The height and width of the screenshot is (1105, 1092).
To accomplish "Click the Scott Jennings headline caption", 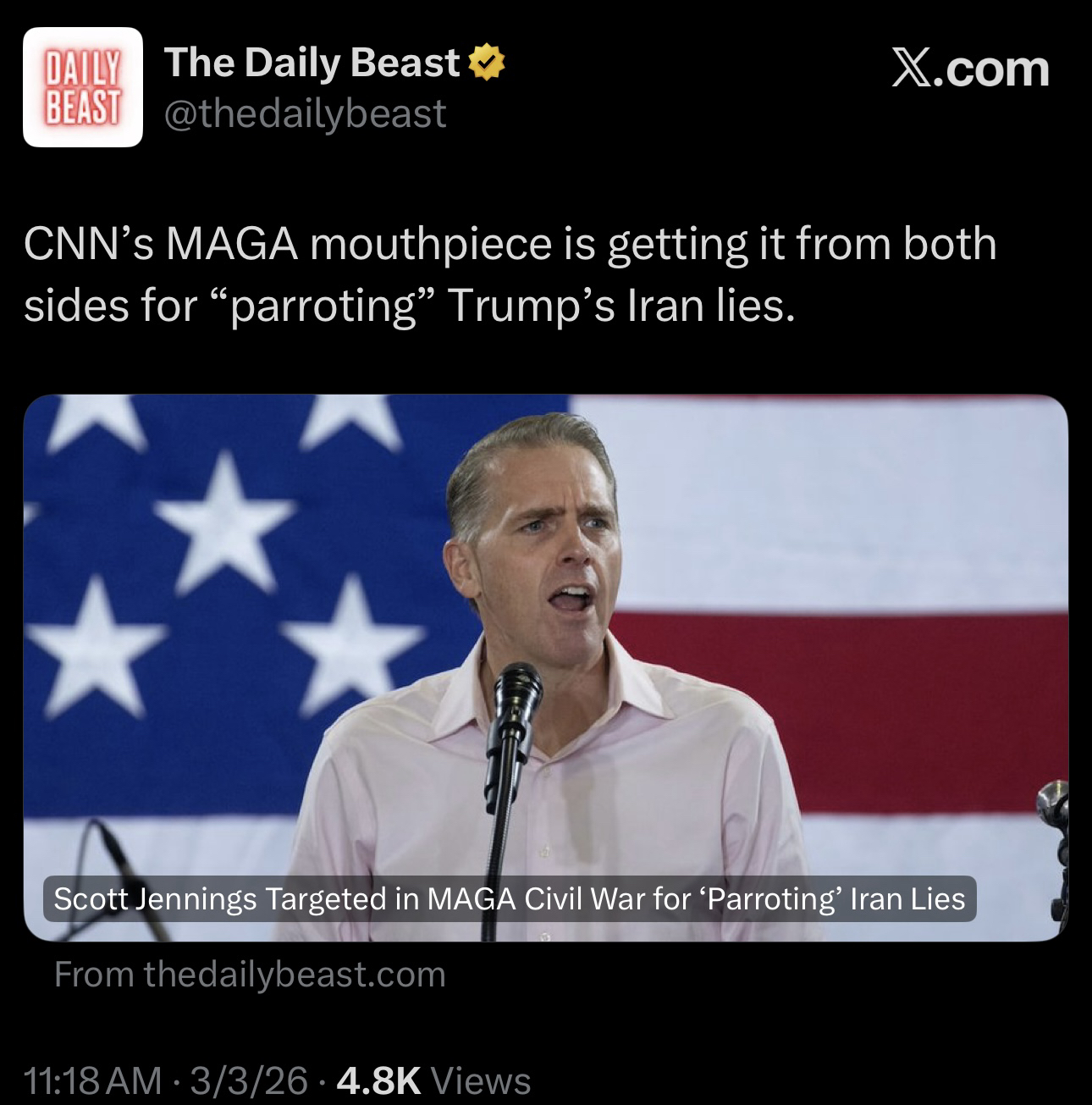I will click(510, 898).
